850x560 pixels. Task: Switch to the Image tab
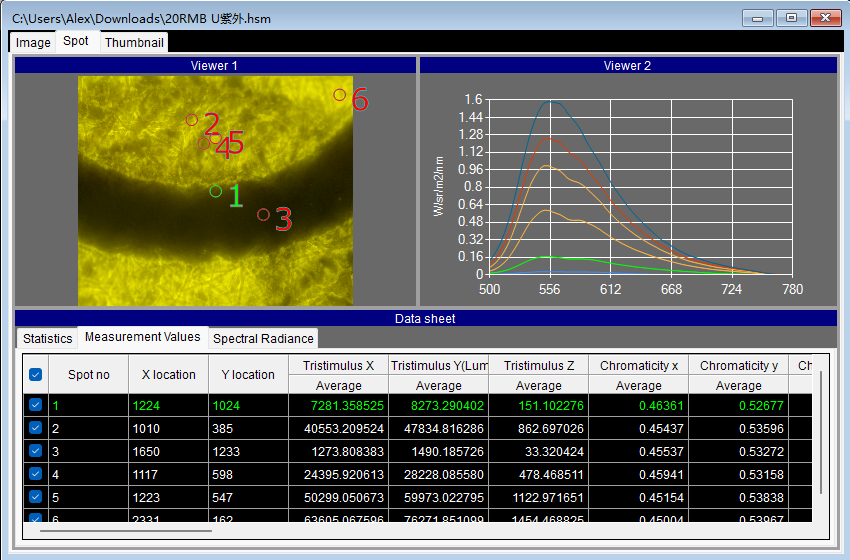[x=33, y=42]
